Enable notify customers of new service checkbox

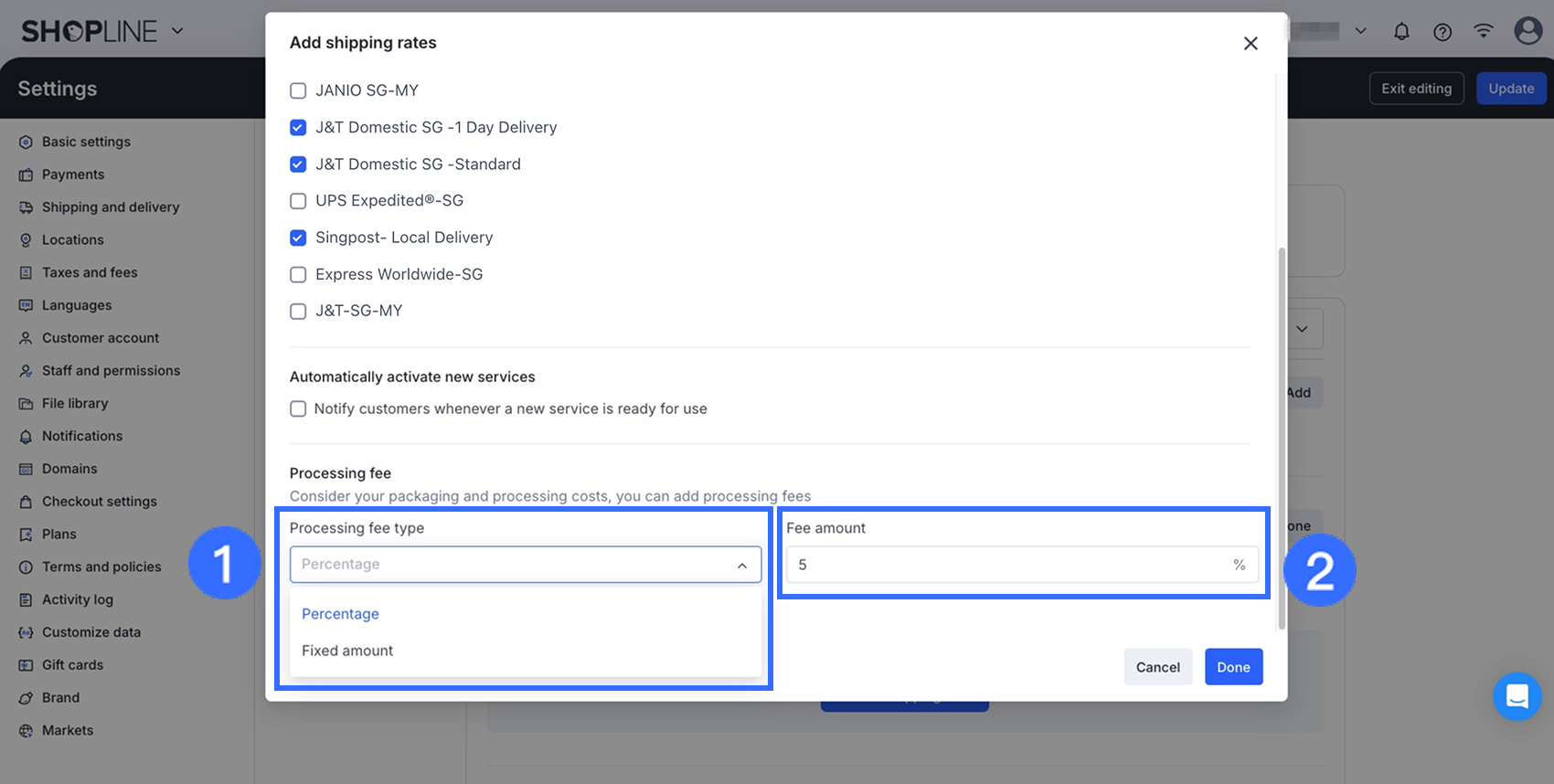[x=298, y=408]
